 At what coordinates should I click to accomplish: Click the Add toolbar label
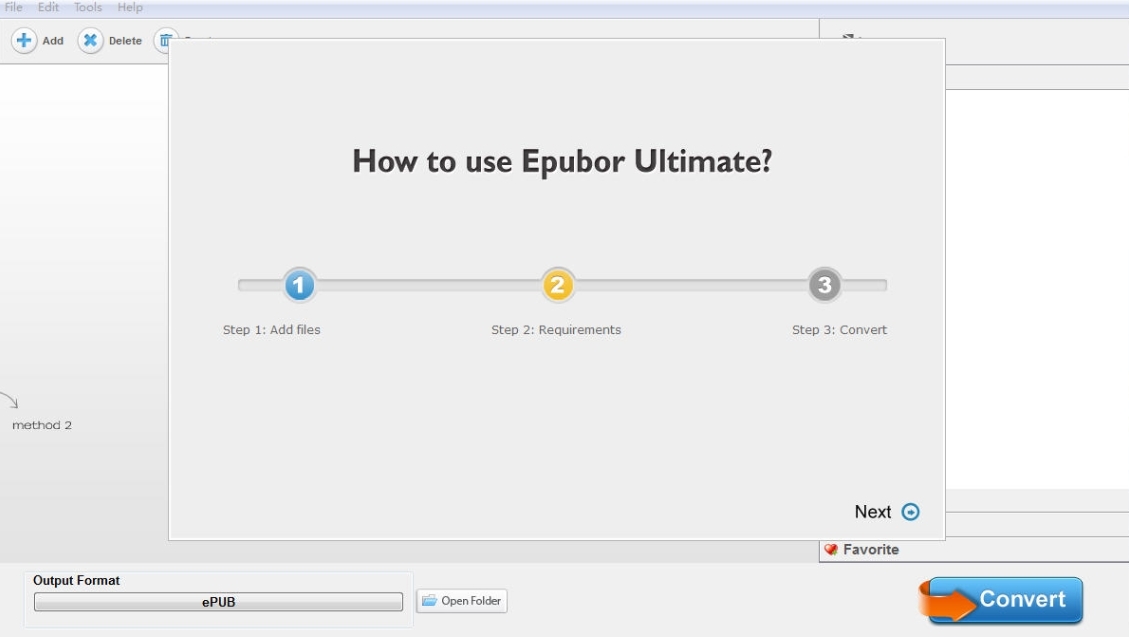pos(53,41)
